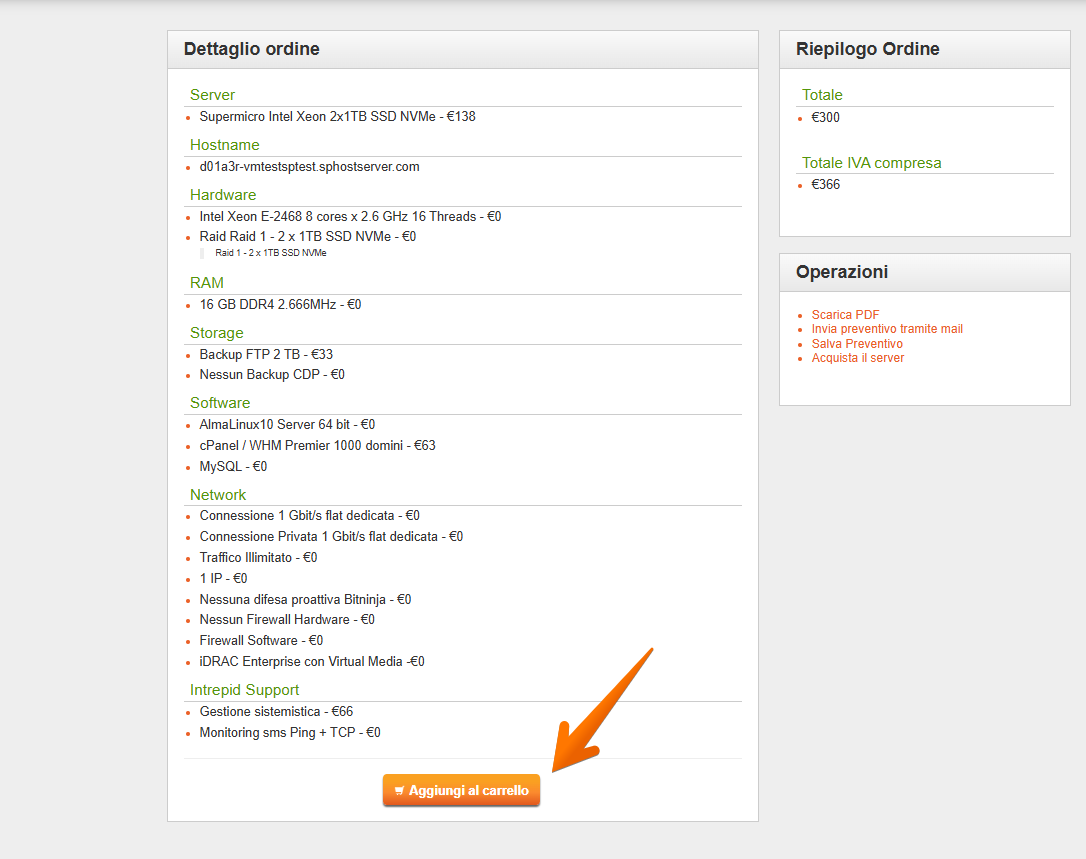
Task: Open the Scarica PDF link
Action: coord(845,315)
